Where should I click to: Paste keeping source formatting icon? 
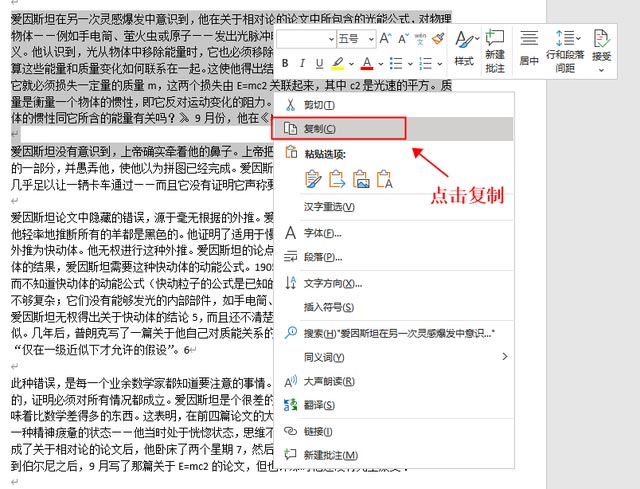[313, 179]
